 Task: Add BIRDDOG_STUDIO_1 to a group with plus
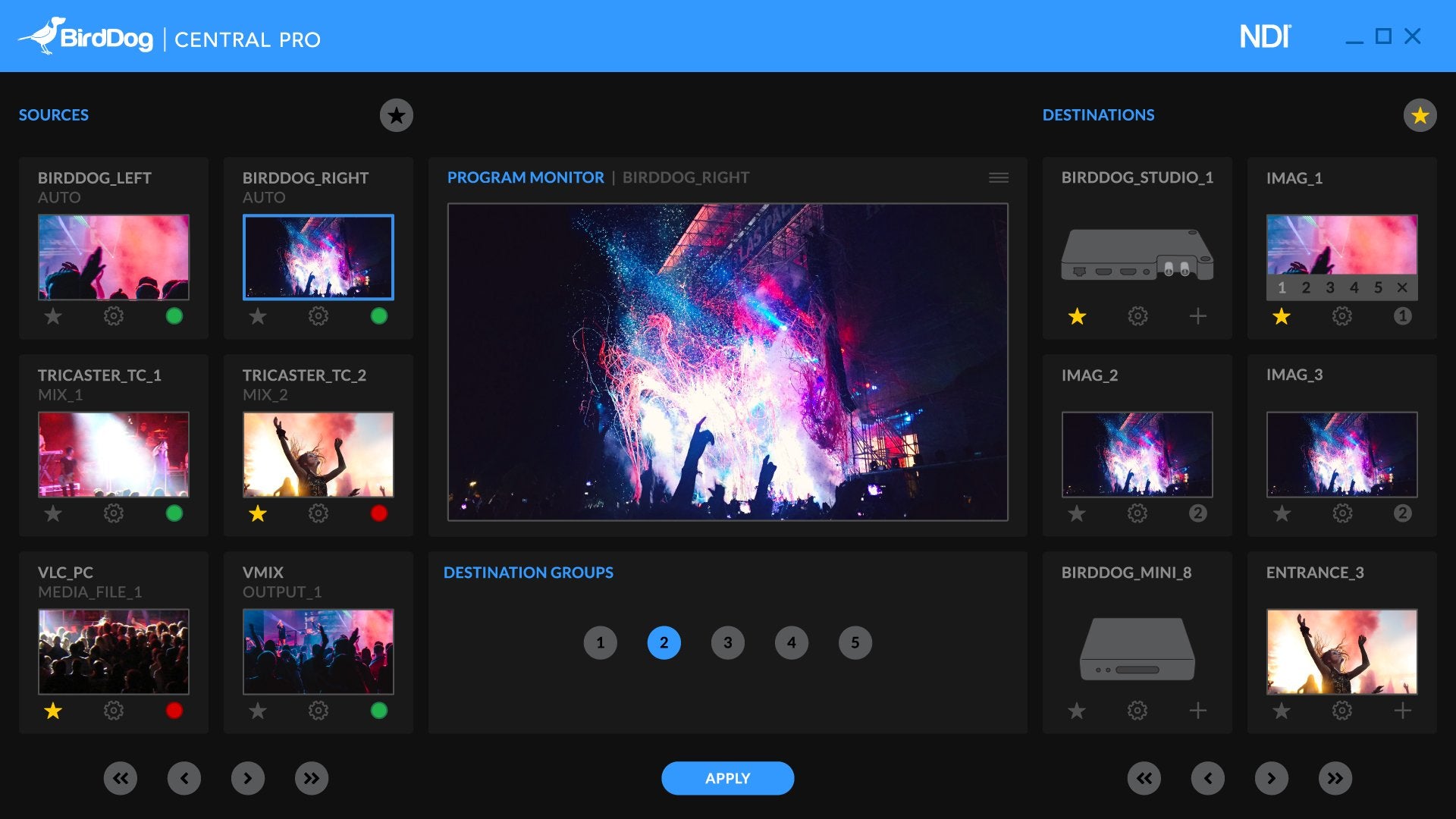[1198, 316]
